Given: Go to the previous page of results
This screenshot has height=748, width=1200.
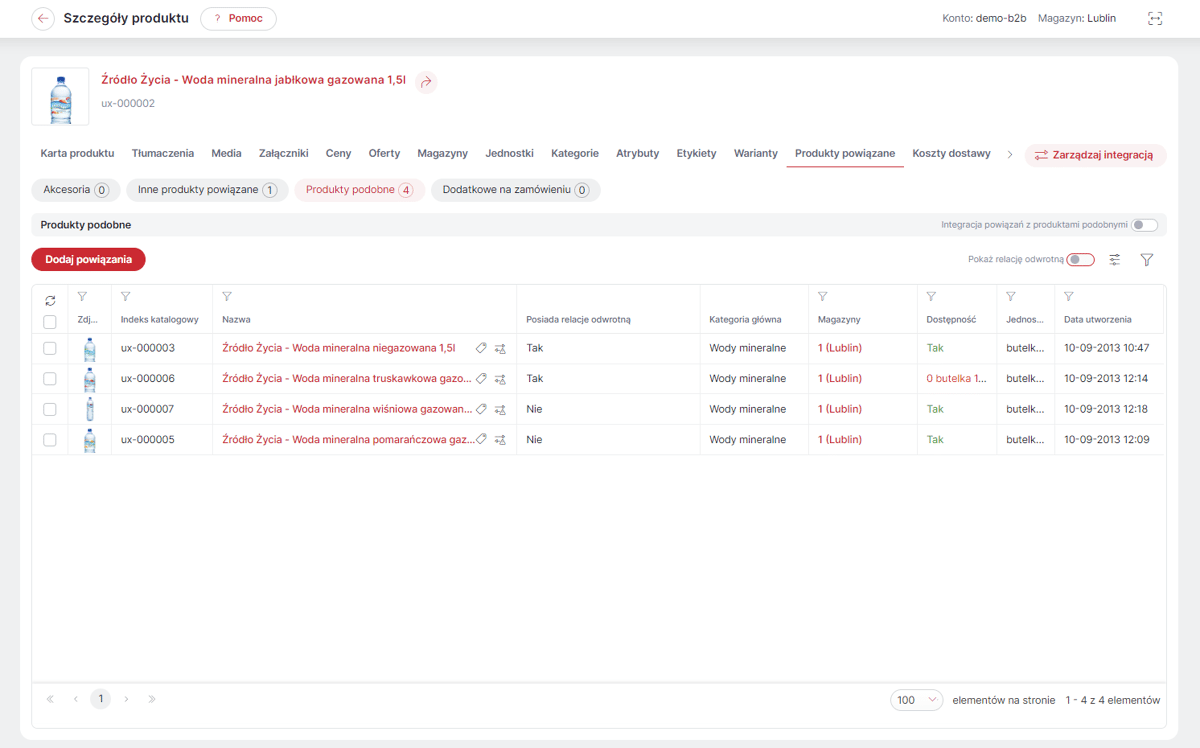Looking at the screenshot, I should tap(75, 699).
